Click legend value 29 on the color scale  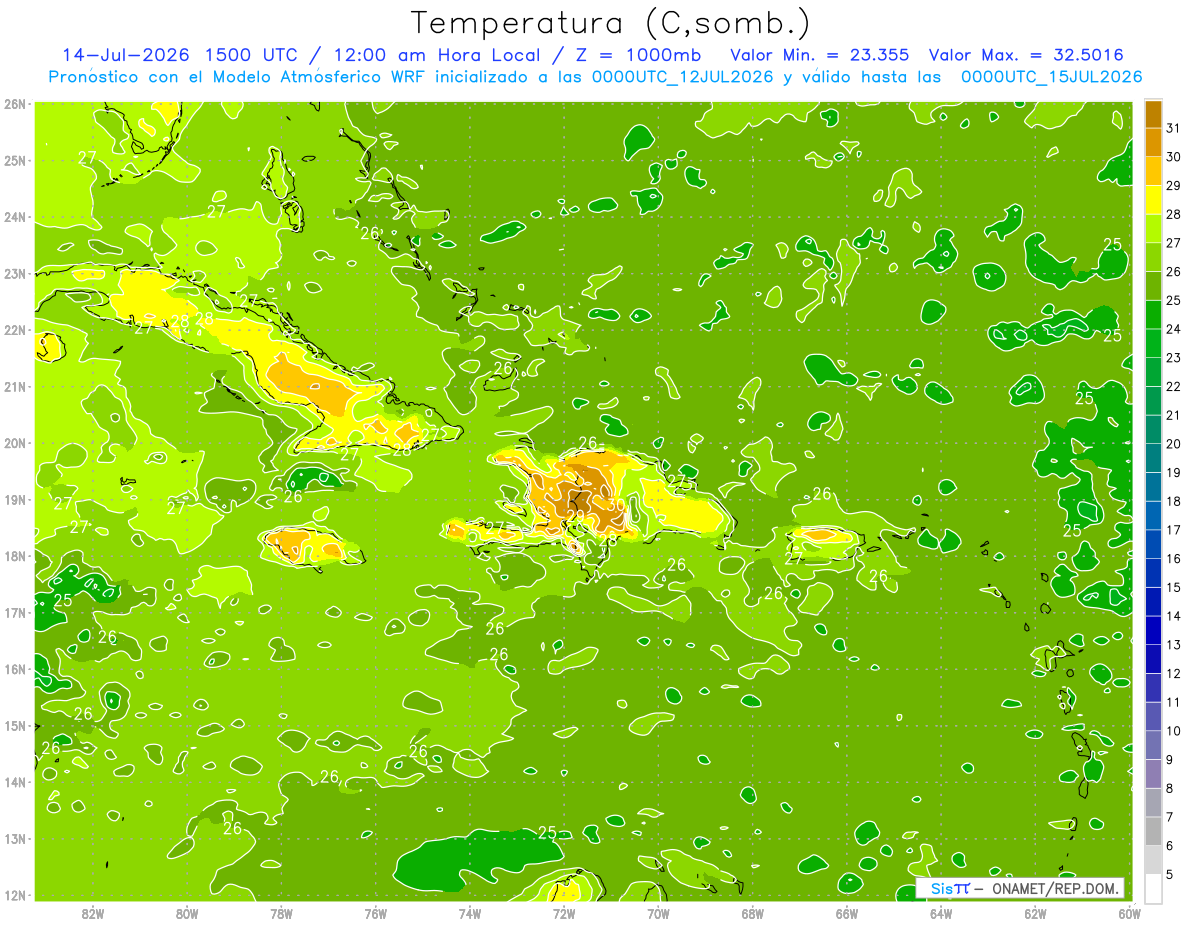pyautogui.click(x=1175, y=186)
